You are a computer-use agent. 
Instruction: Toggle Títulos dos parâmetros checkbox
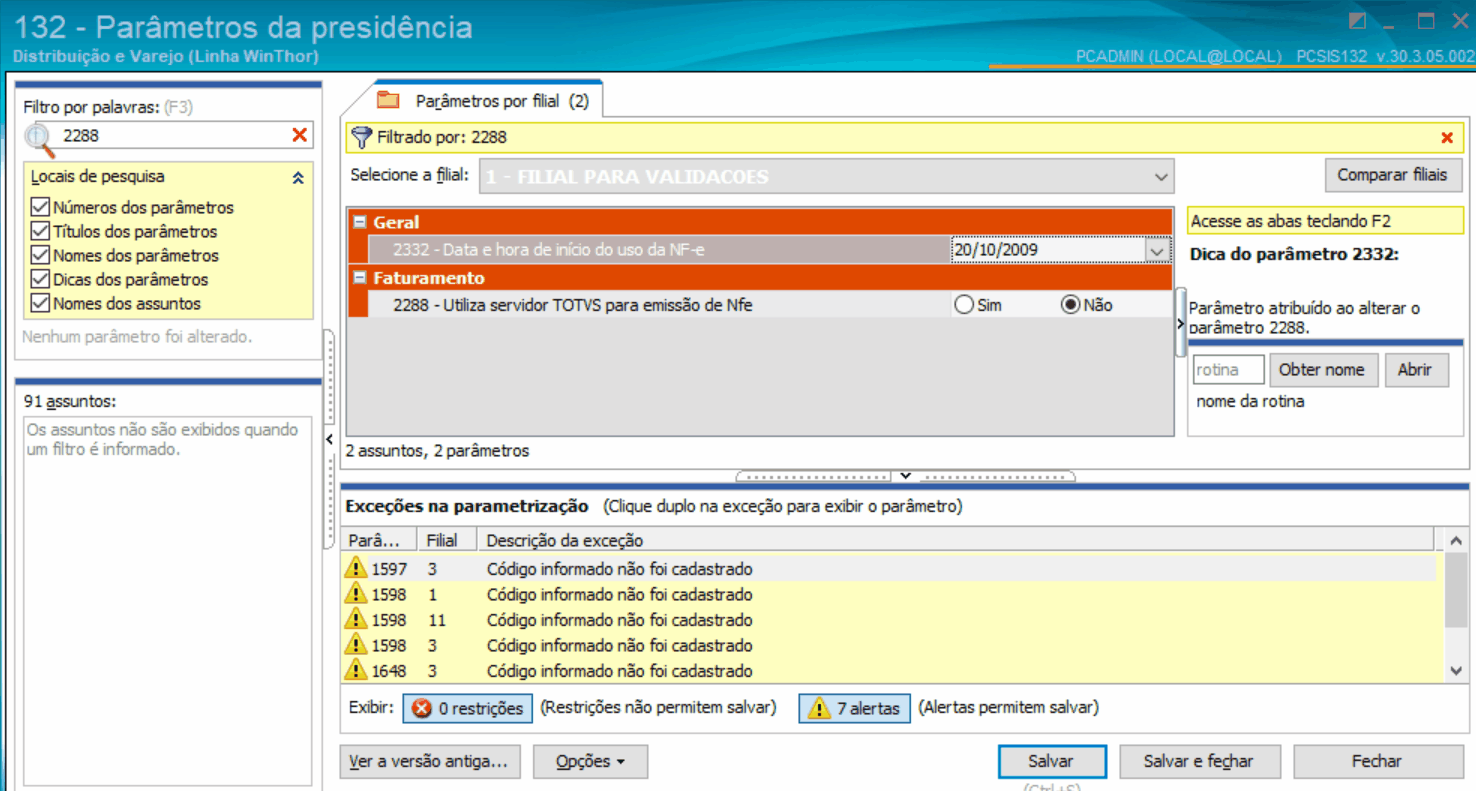pos(40,231)
